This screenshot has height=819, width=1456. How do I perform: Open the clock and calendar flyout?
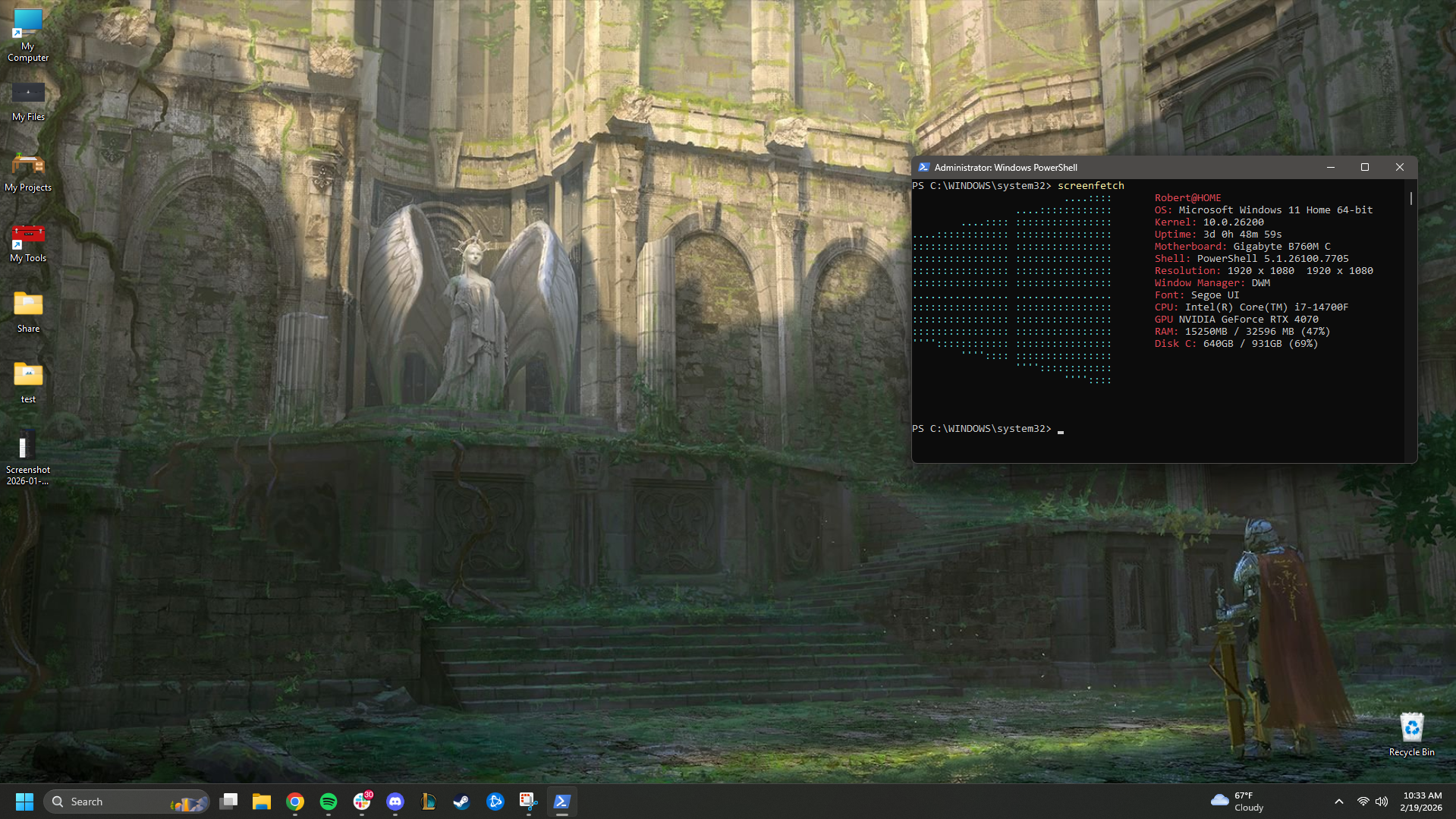click(1422, 802)
